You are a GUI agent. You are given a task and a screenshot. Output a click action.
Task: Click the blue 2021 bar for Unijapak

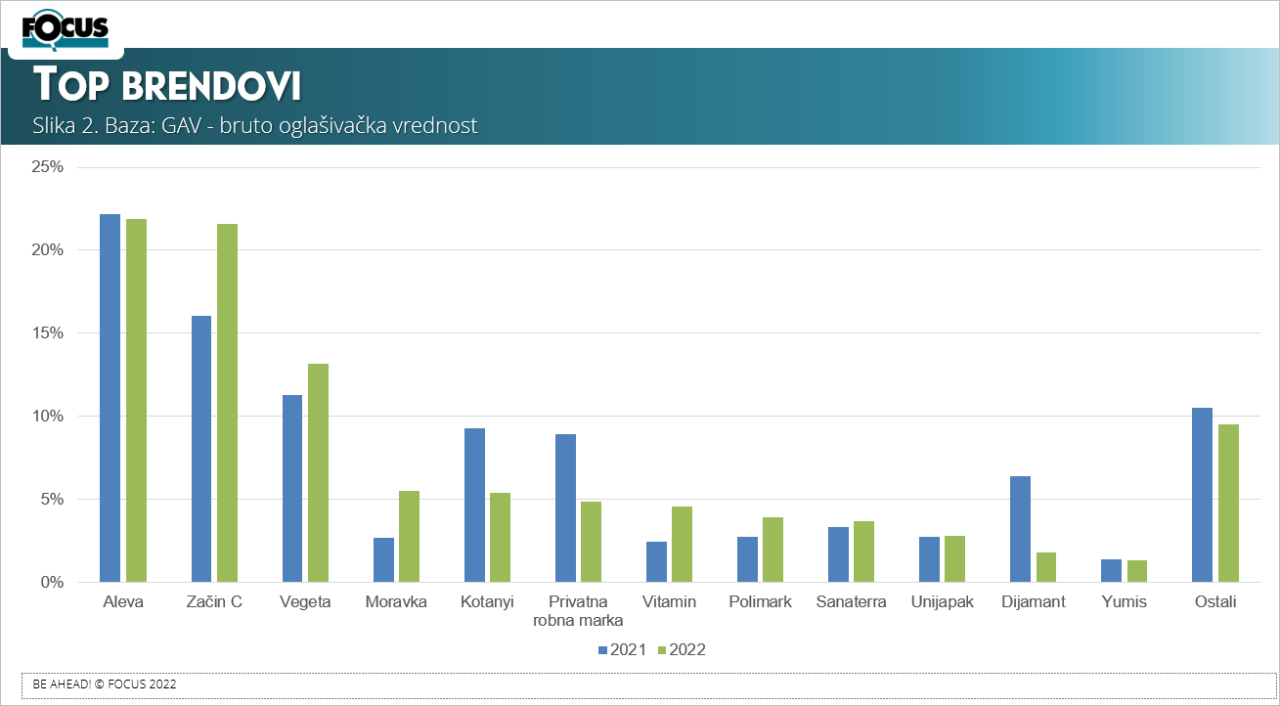[x=929, y=559]
